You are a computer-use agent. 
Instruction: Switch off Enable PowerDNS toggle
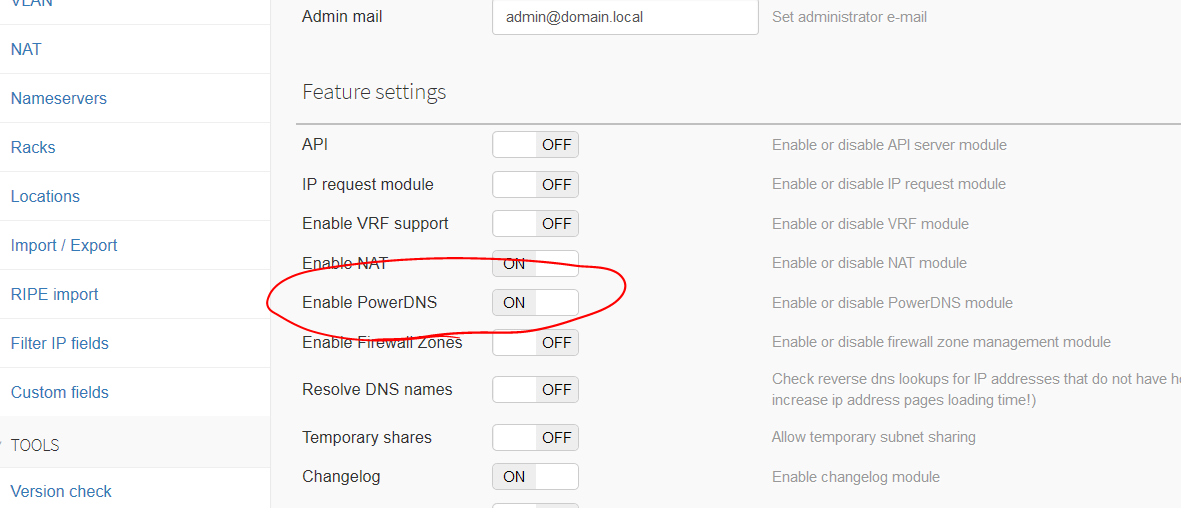[x=535, y=303]
